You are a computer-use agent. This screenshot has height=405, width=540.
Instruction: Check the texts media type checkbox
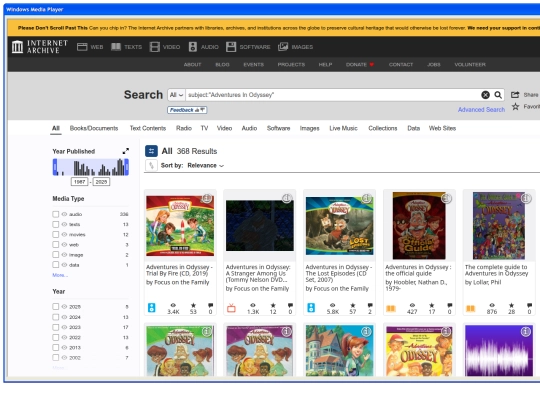(x=56, y=224)
